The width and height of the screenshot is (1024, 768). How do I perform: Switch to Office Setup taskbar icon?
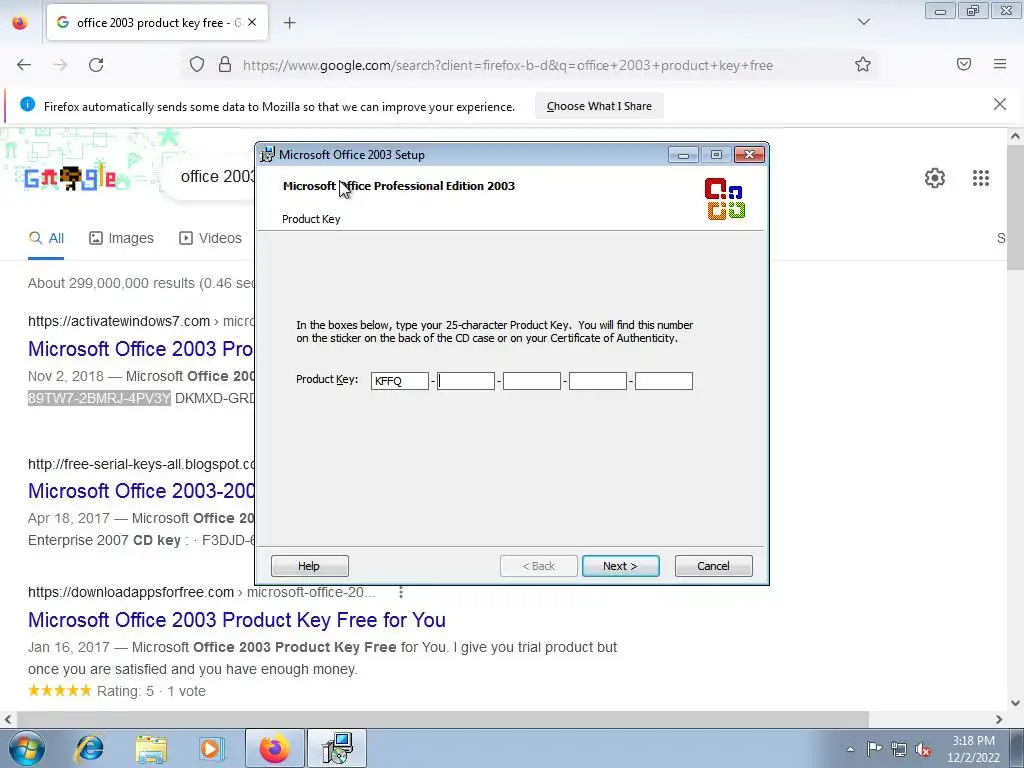tap(338, 748)
